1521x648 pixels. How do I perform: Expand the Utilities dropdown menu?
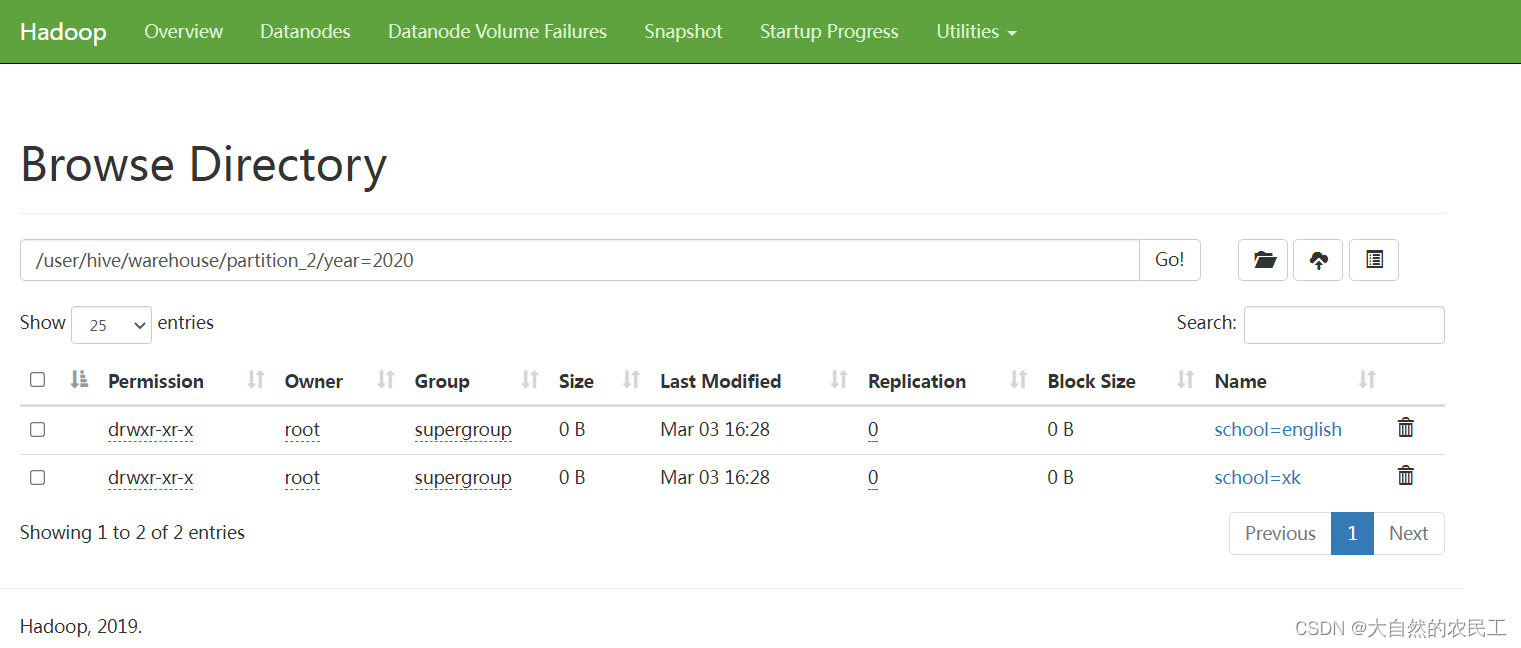coord(976,32)
